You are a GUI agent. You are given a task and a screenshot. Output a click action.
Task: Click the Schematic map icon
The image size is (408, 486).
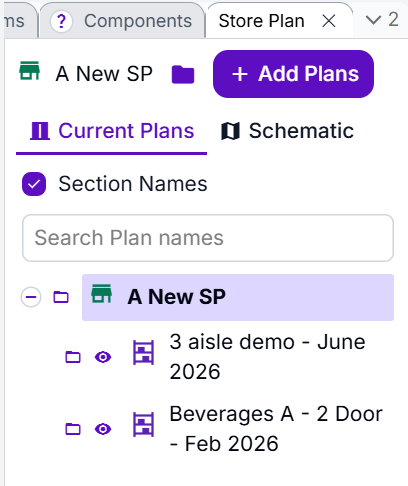pyautogui.click(x=230, y=131)
